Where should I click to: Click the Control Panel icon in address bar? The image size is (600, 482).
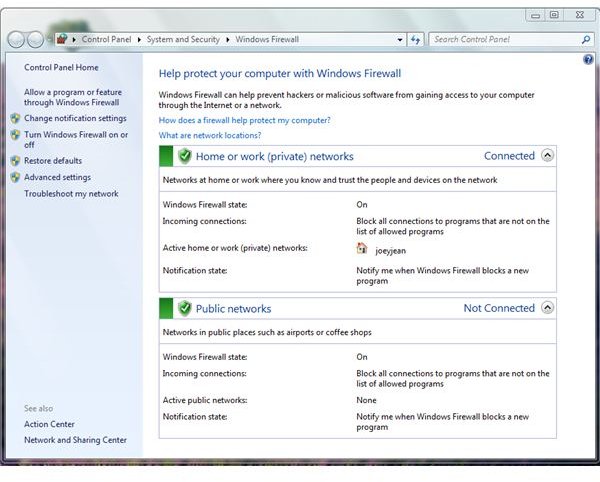click(x=62, y=39)
